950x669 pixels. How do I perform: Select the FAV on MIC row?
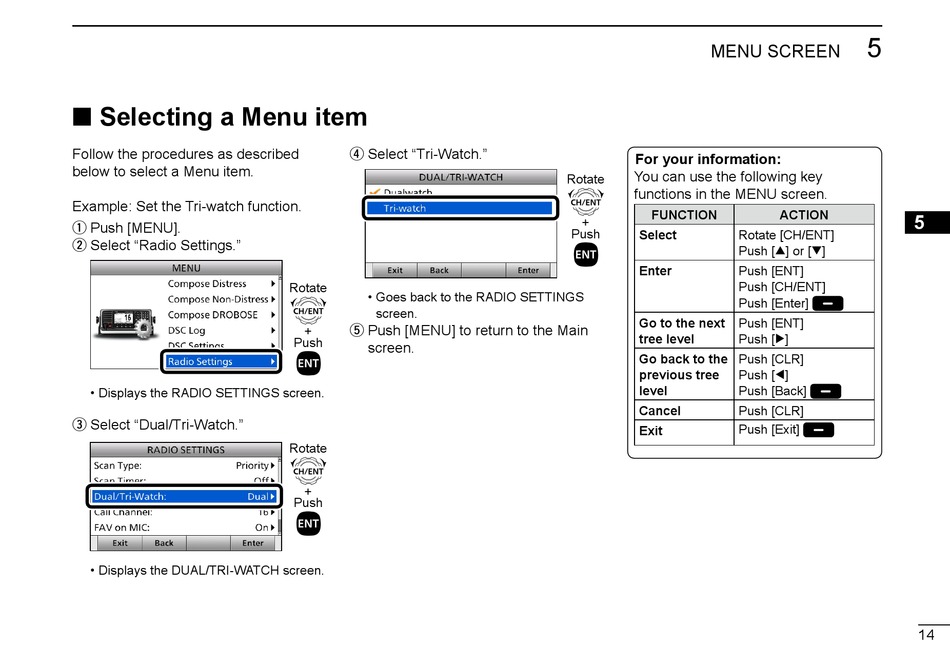184,528
